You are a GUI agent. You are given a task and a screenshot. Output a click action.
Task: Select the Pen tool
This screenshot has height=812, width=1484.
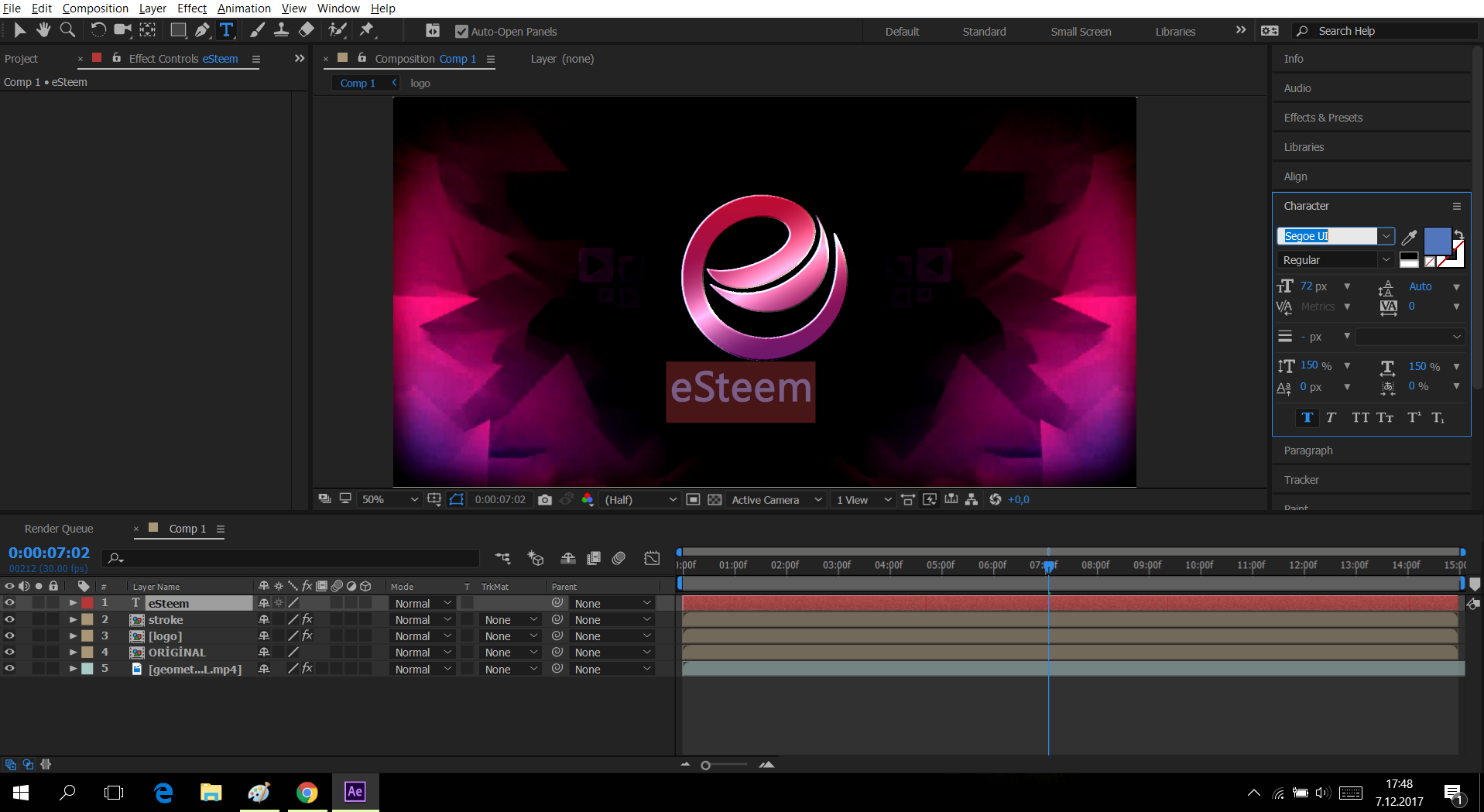click(202, 30)
